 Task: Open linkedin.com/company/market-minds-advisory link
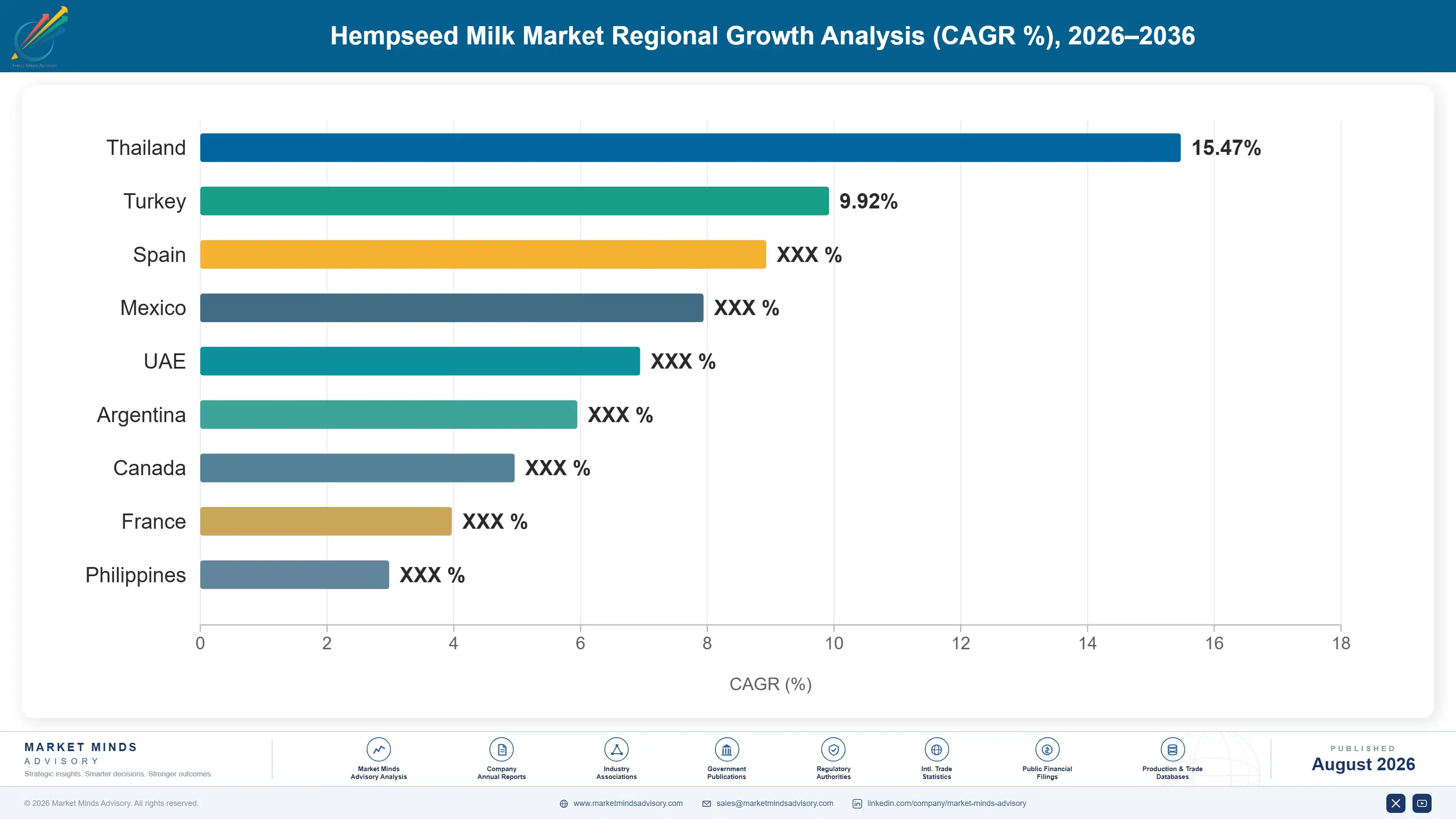coord(947,803)
